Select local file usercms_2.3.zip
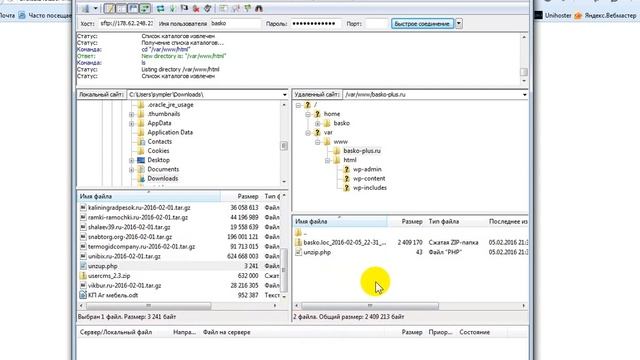The height and width of the screenshot is (360, 640). point(109,276)
